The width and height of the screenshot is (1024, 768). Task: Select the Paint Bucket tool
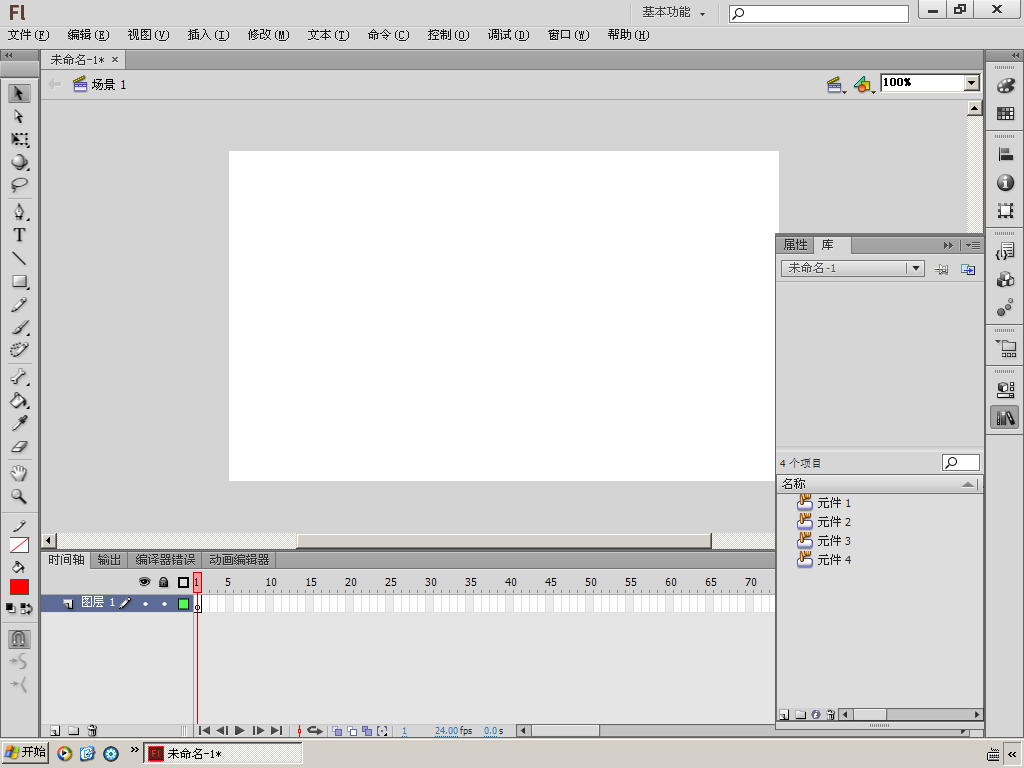[19, 400]
